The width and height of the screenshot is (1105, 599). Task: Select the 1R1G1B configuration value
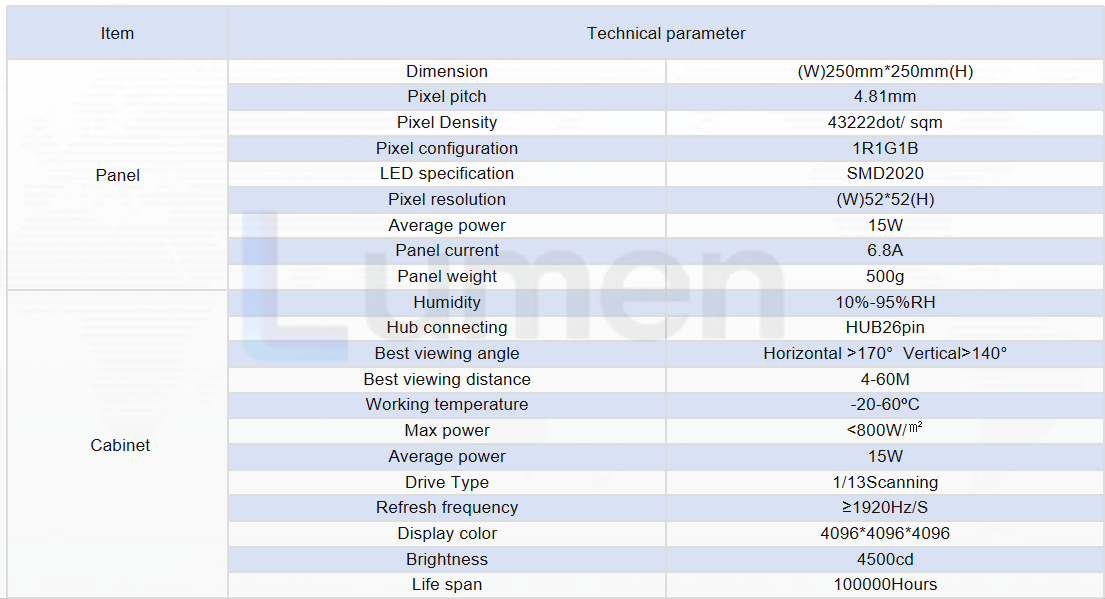(x=885, y=148)
